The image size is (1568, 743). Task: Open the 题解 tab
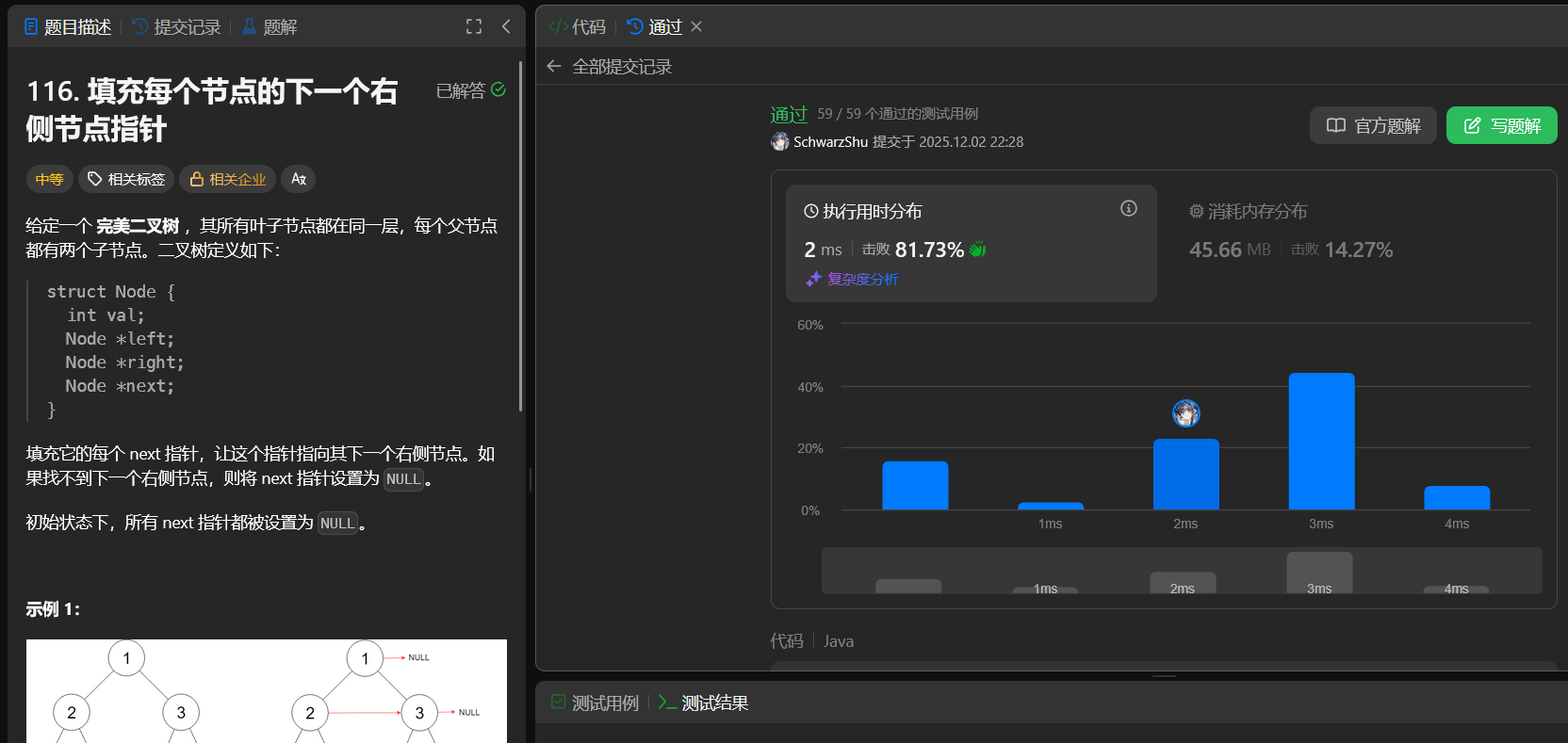[x=269, y=26]
